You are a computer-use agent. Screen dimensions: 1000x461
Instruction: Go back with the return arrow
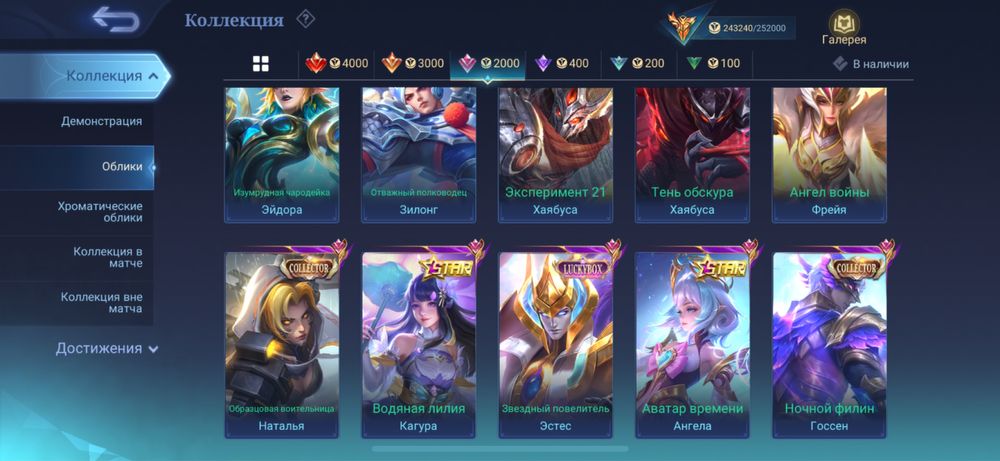tap(115, 19)
